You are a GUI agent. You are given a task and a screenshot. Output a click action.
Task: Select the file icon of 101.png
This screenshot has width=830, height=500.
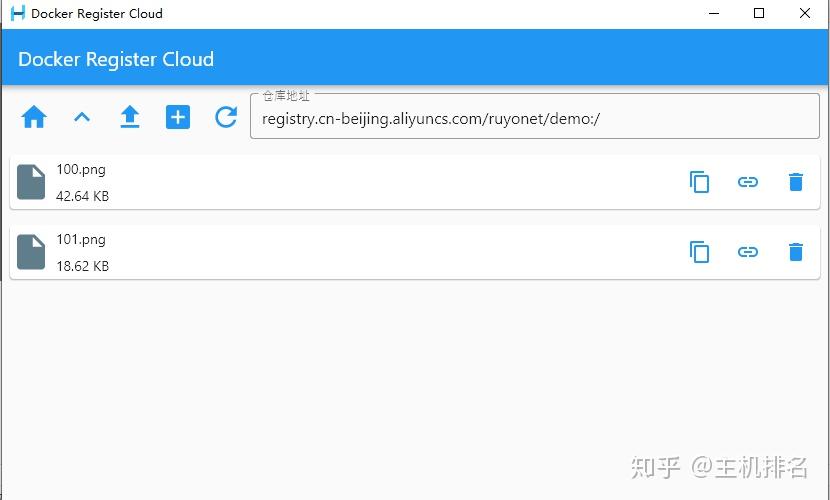click(31, 252)
